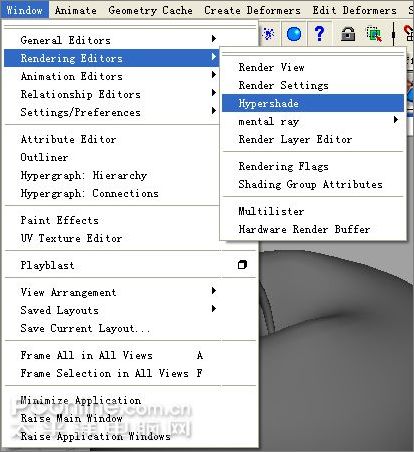Open the Outliner
414x452 pixels.
click(112, 157)
